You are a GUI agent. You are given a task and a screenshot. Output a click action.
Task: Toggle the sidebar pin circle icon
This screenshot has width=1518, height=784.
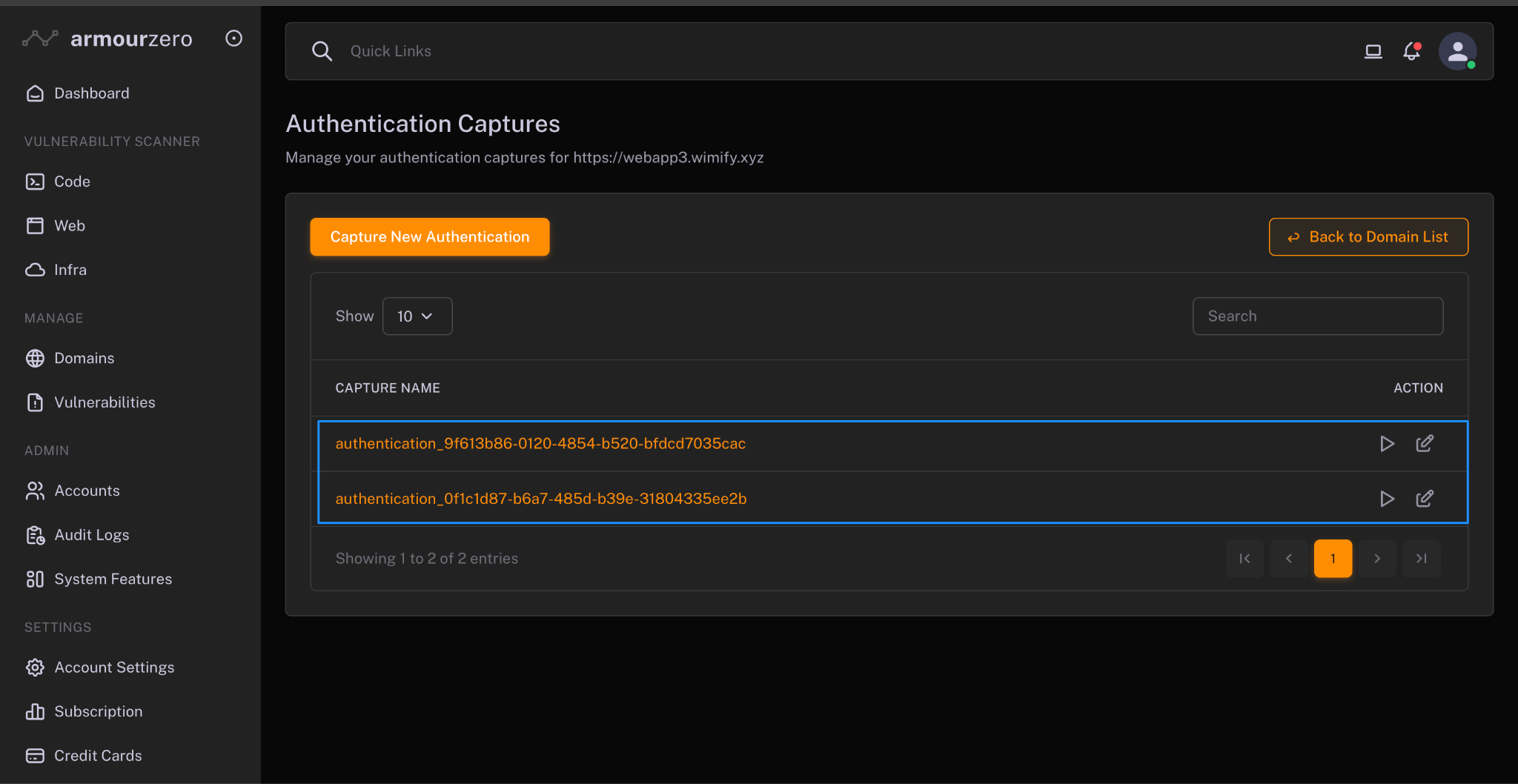click(x=233, y=39)
